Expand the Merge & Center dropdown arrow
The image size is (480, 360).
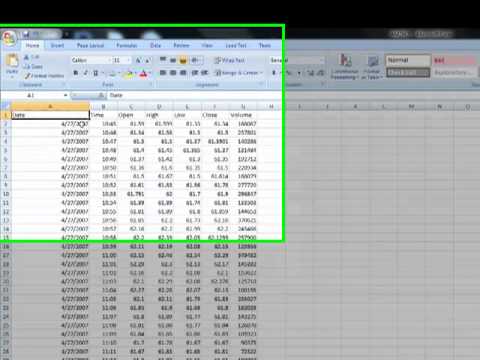[x=261, y=73]
